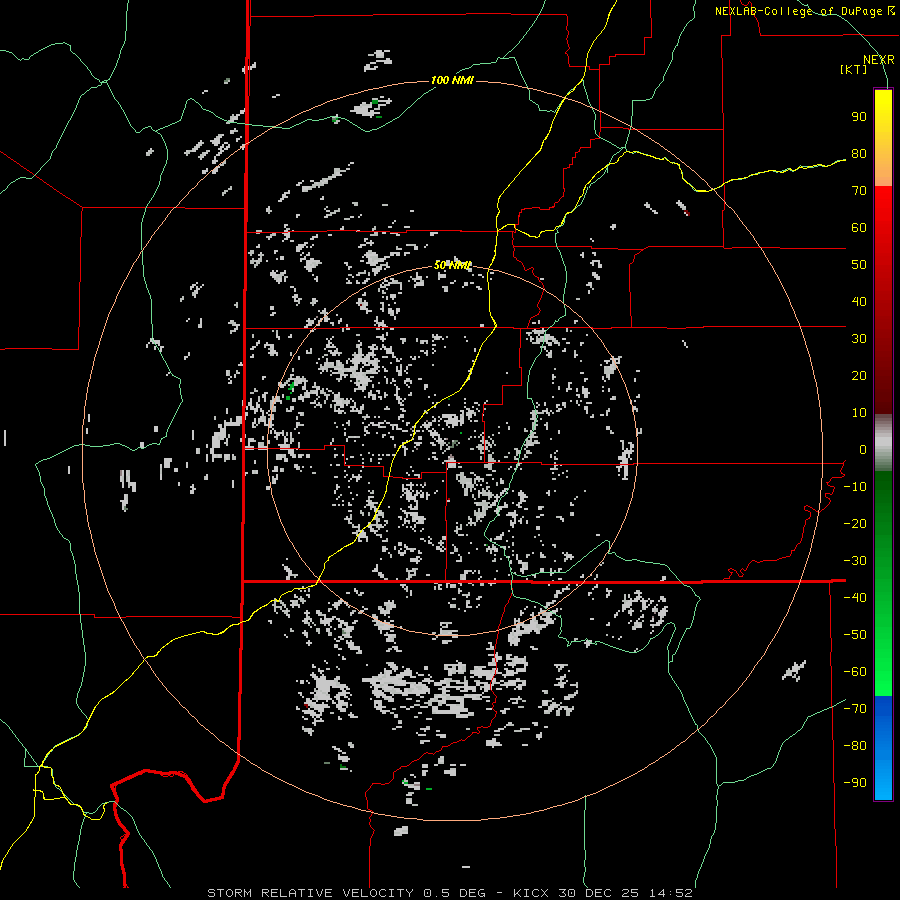Viewport: 900px width, 900px height.
Task: Click the [KT] units label
Action: pos(853,69)
